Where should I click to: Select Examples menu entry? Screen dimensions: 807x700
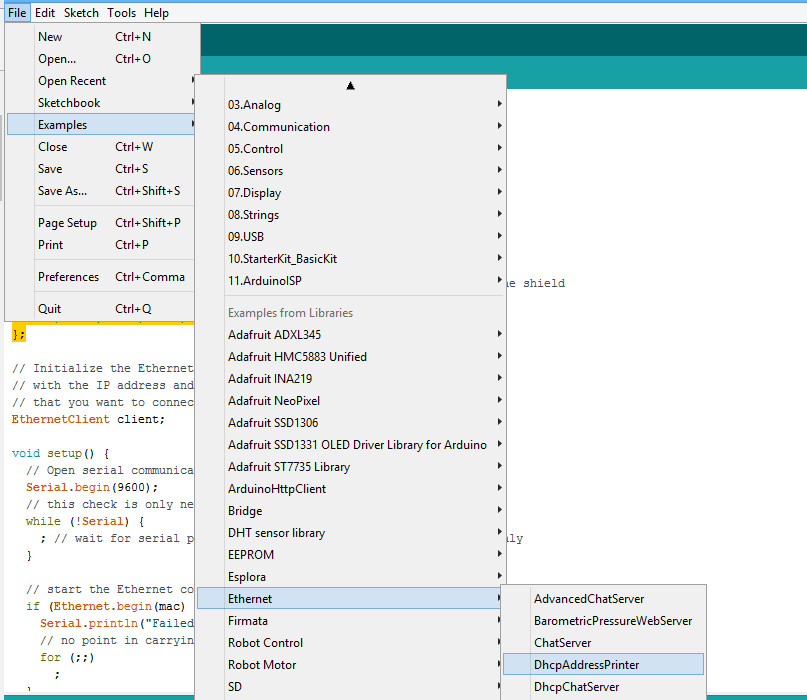pyautogui.click(x=101, y=125)
